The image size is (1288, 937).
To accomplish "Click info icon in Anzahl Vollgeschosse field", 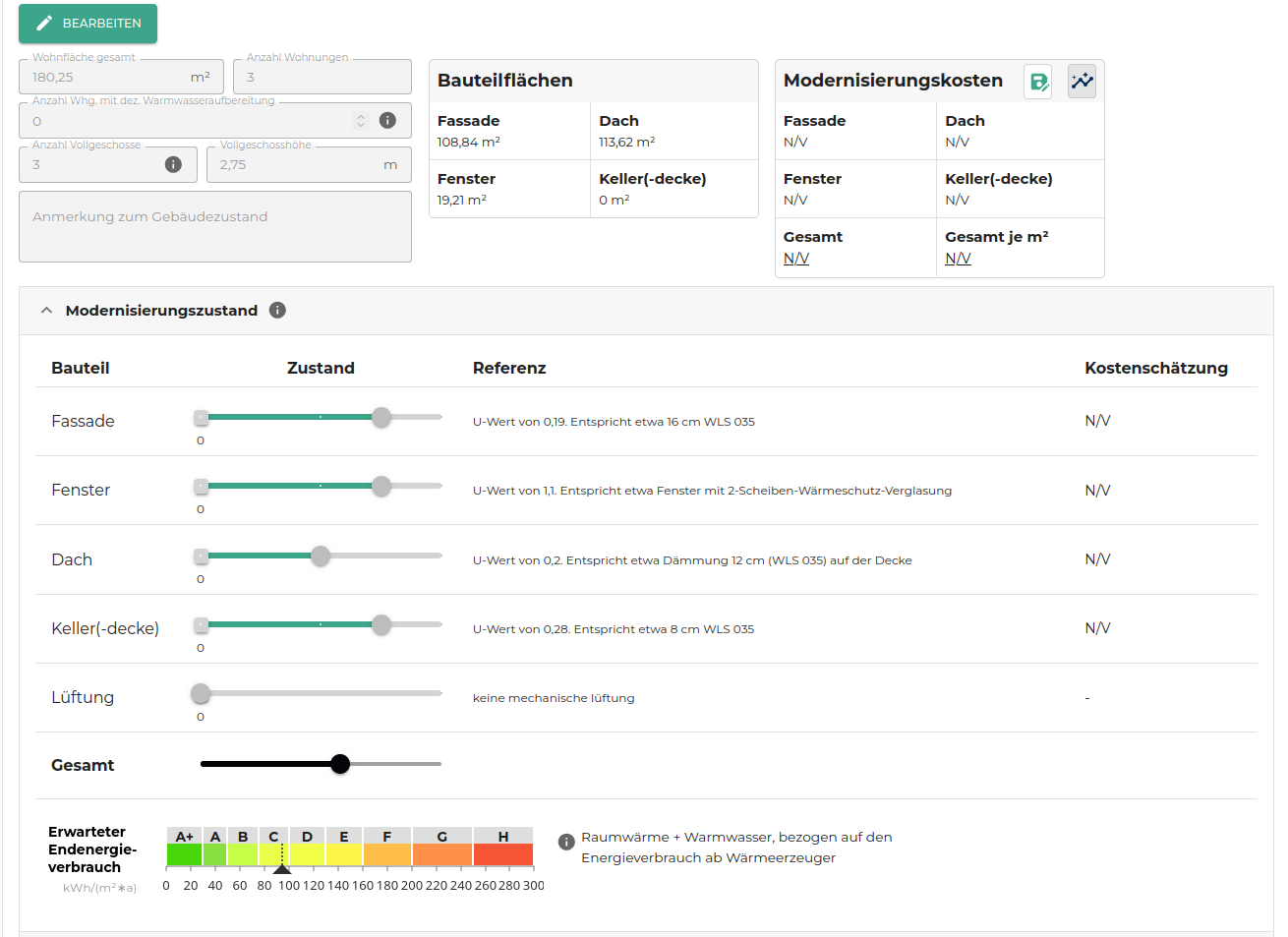I will (x=173, y=164).
